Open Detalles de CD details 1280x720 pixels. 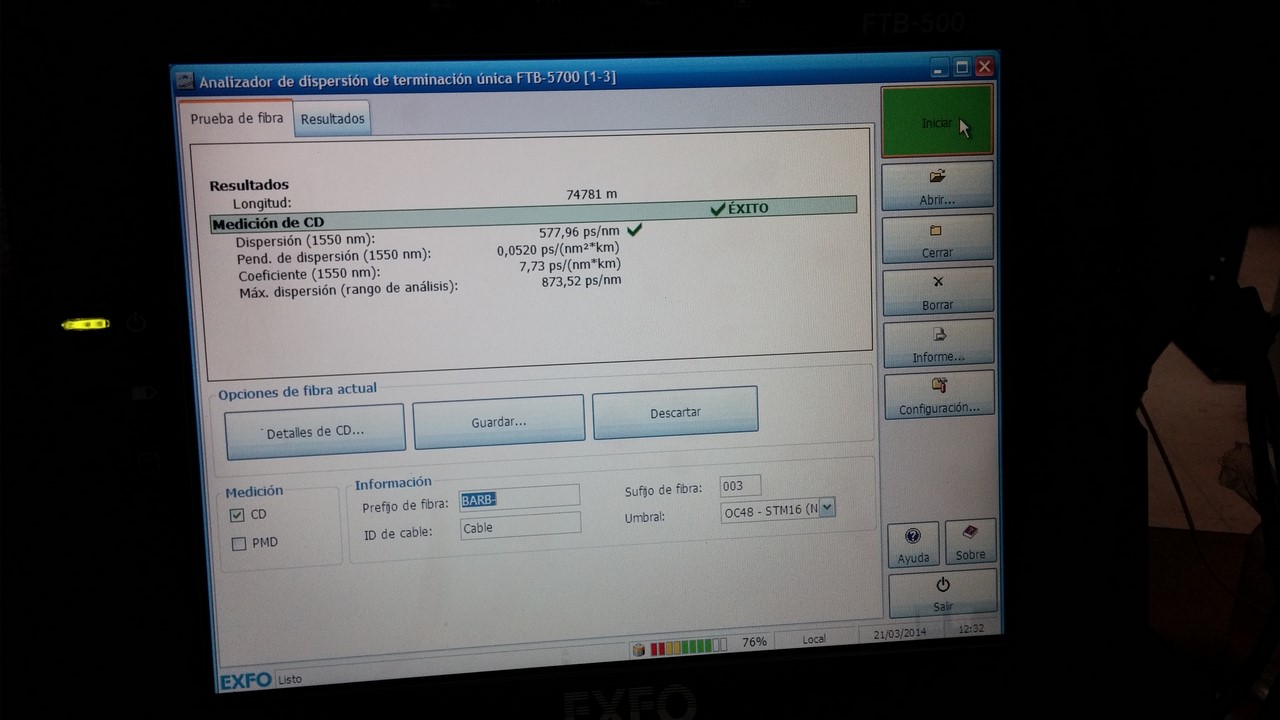pyautogui.click(x=315, y=431)
